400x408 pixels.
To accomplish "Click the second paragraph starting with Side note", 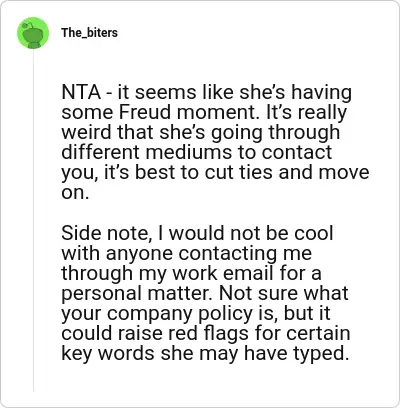I will pyautogui.click(x=205, y=293).
